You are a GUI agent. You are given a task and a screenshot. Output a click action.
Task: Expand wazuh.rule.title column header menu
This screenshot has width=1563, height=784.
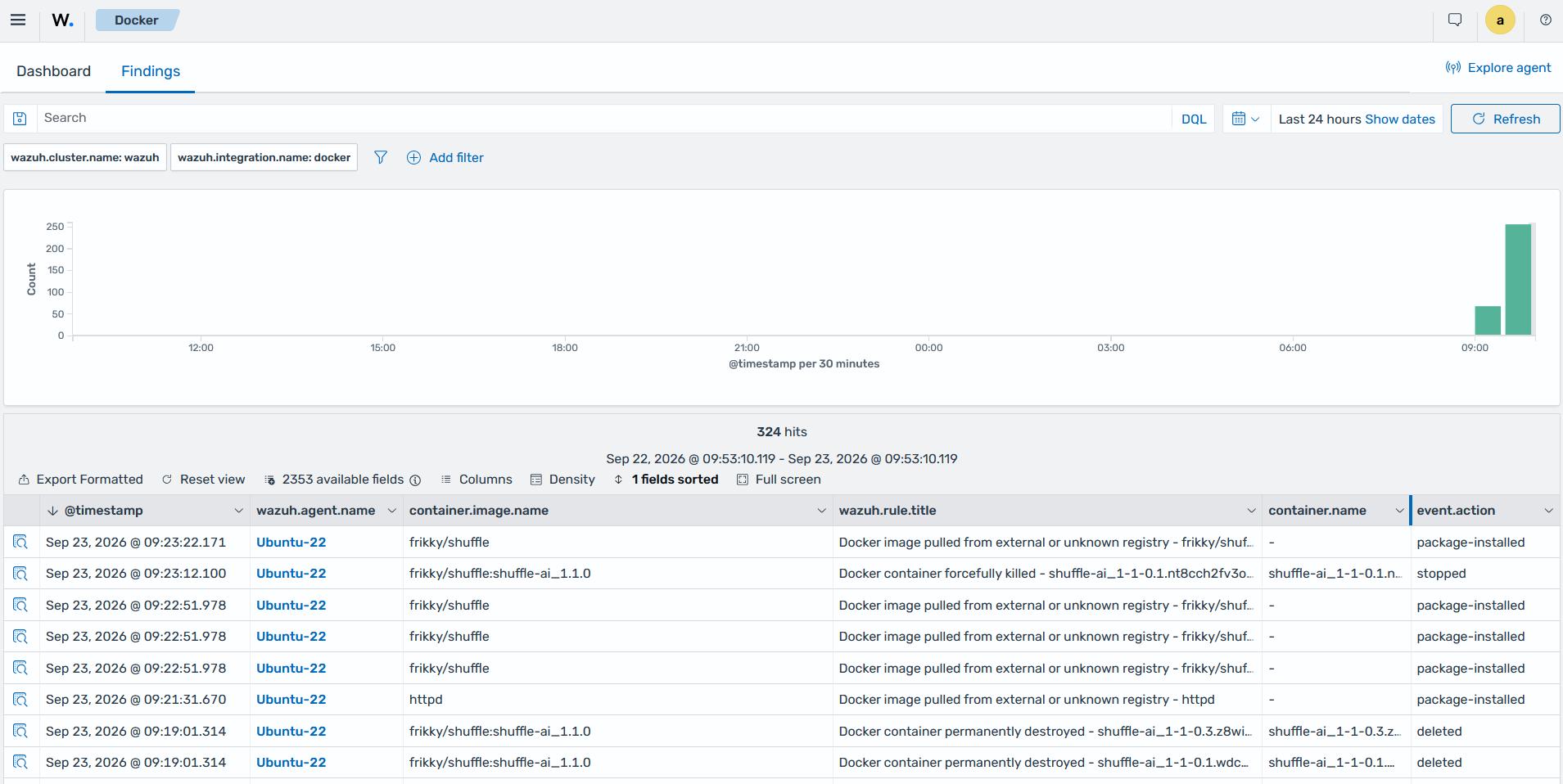coord(1251,511)
